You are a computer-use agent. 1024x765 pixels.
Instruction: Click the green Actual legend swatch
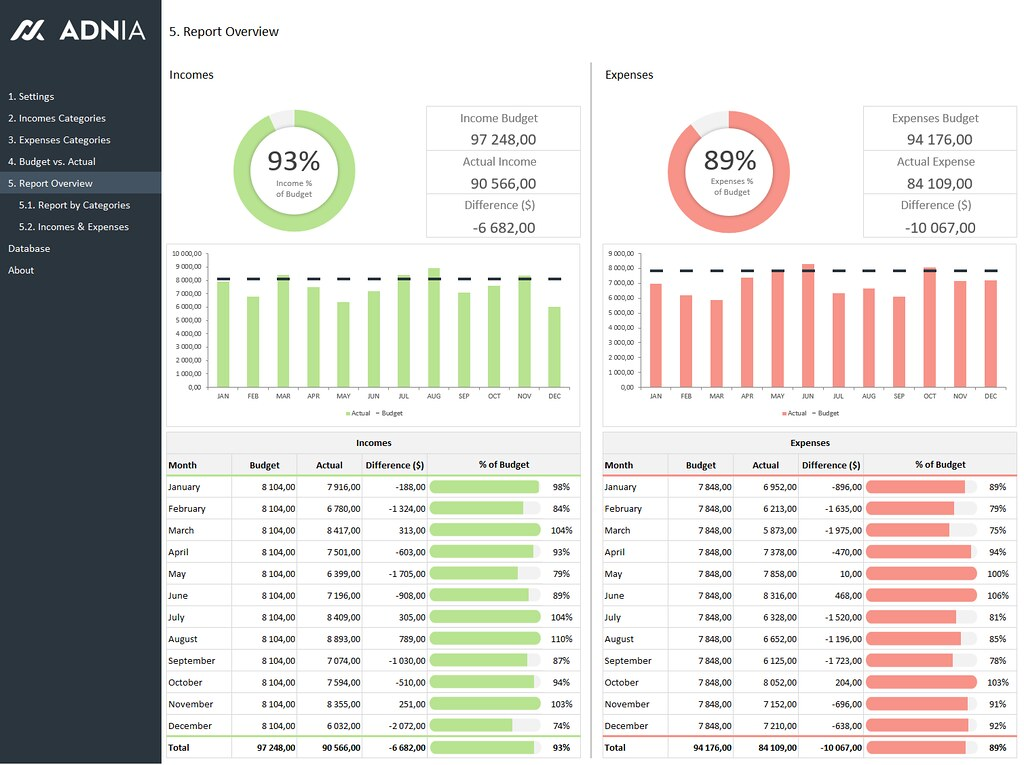coord(348,413)
